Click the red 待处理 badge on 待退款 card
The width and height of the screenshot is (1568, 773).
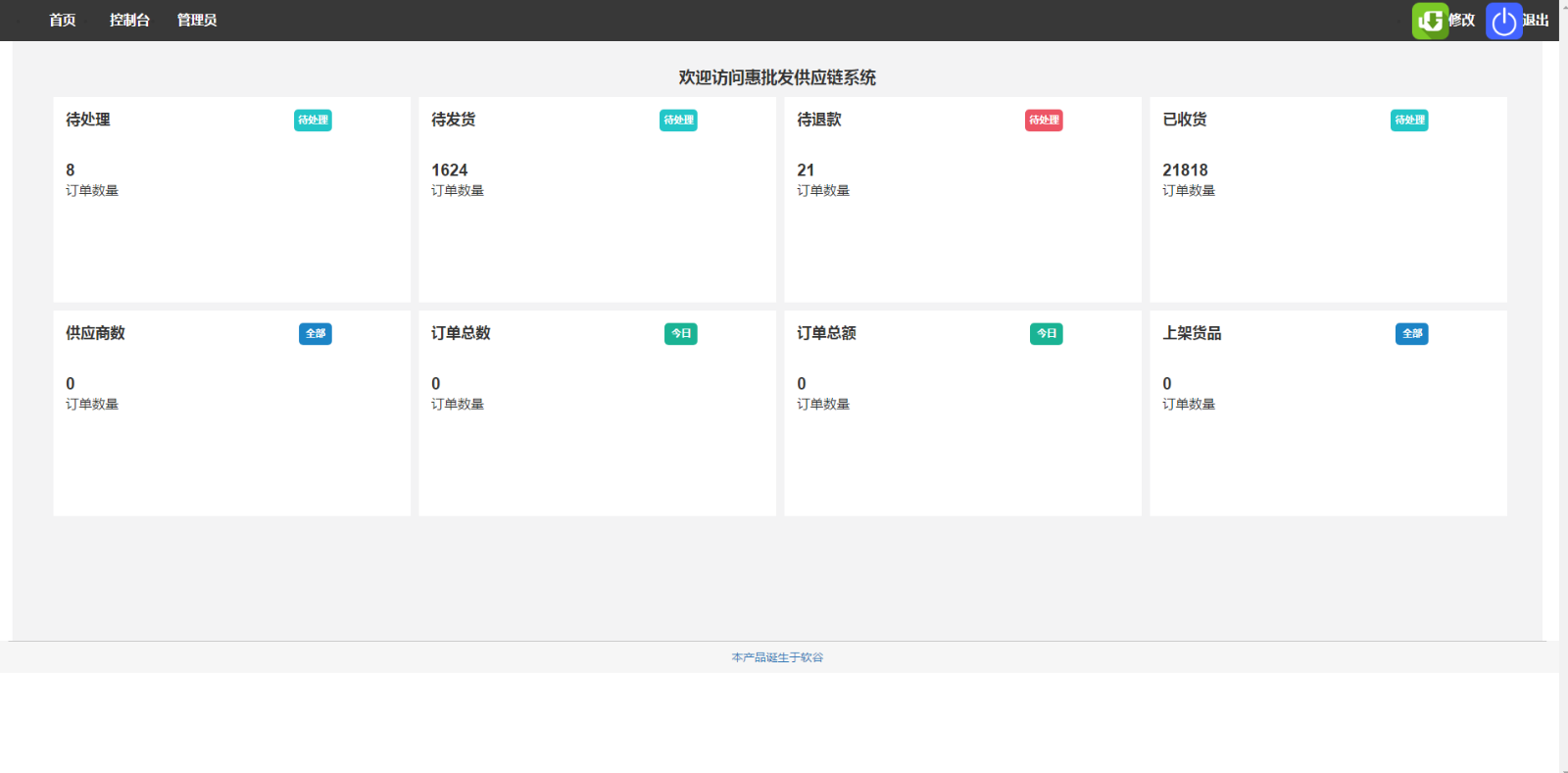click(x=1044, y=121)
